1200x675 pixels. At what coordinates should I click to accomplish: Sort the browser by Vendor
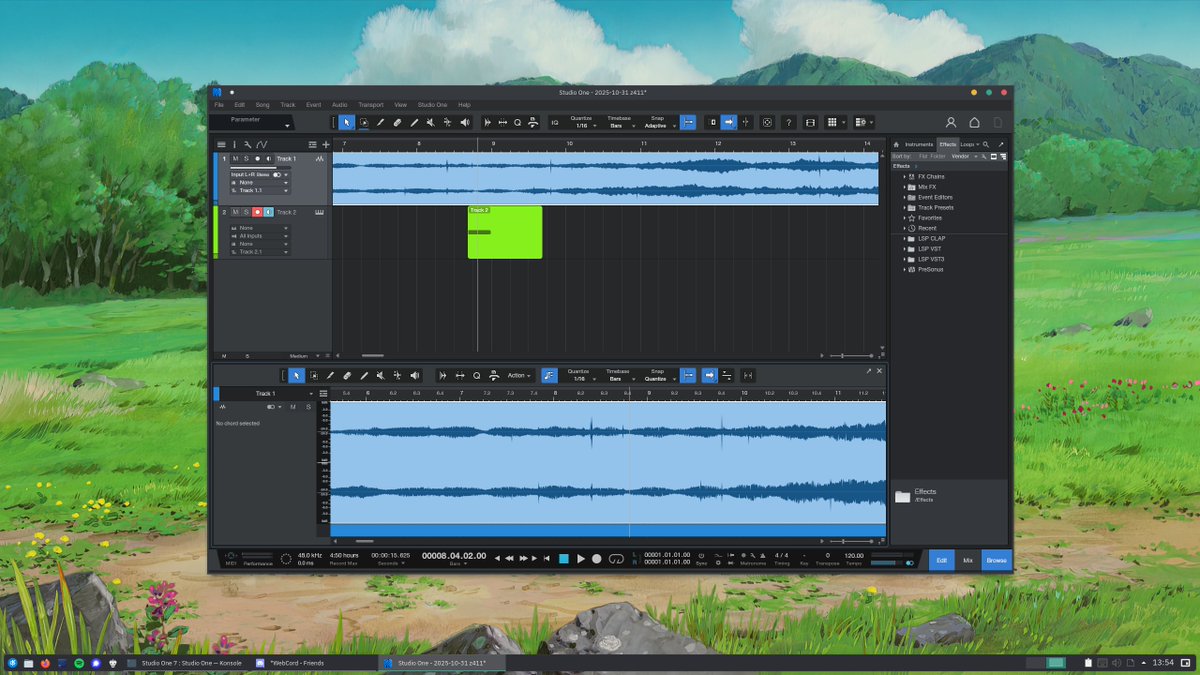pyautogui.click(x=960, y=156)
